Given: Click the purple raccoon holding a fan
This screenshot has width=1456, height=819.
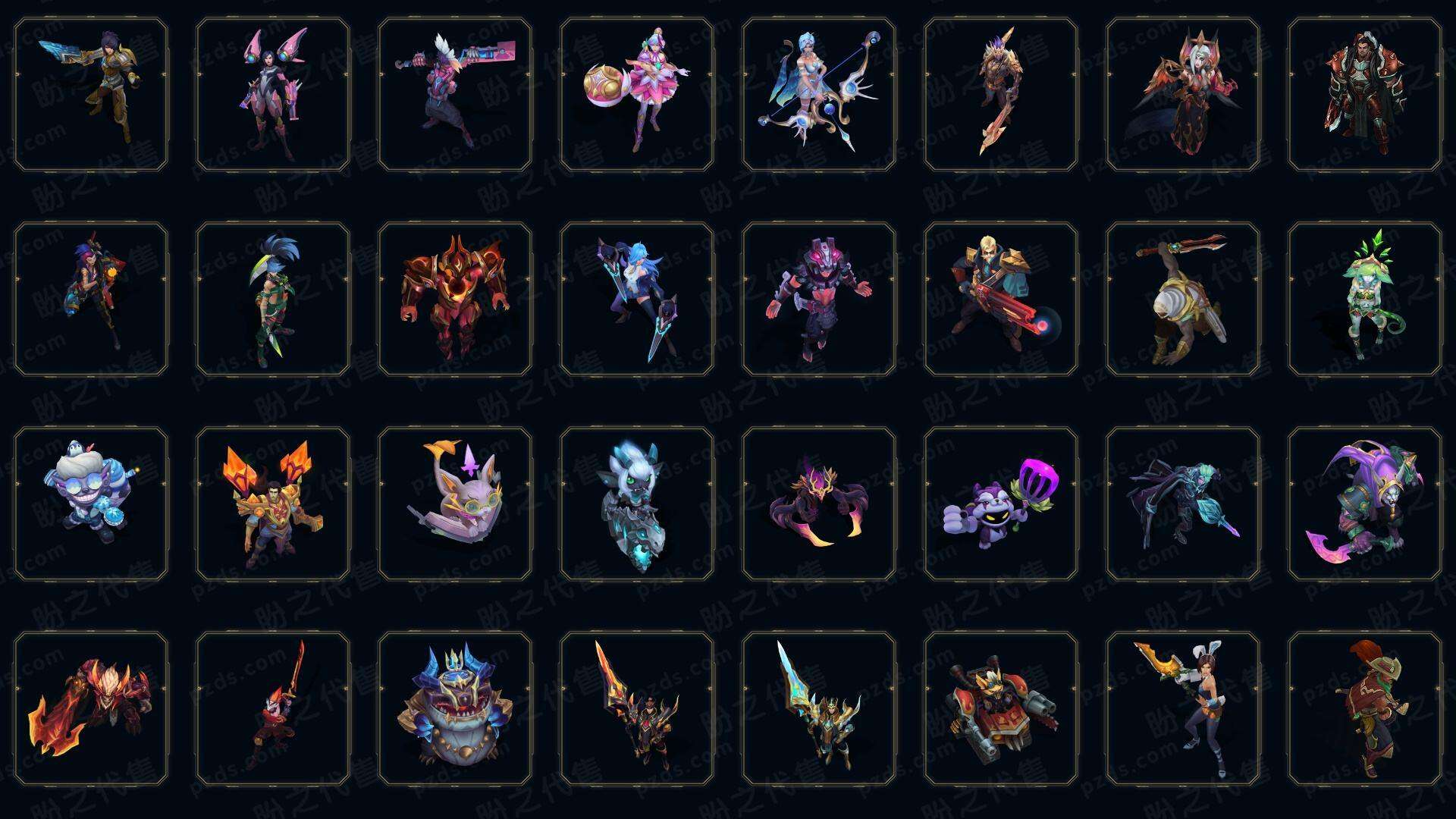Looking at the screenshot, I should (x=1001, y=504).
